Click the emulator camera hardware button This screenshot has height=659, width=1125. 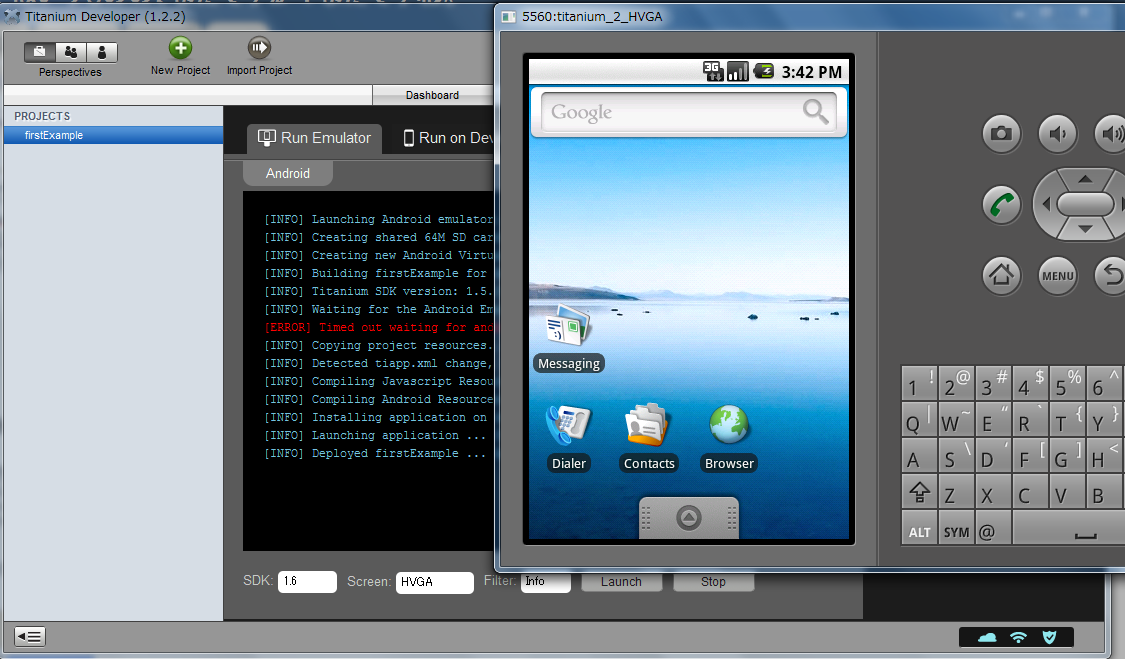coord(1001,134)
